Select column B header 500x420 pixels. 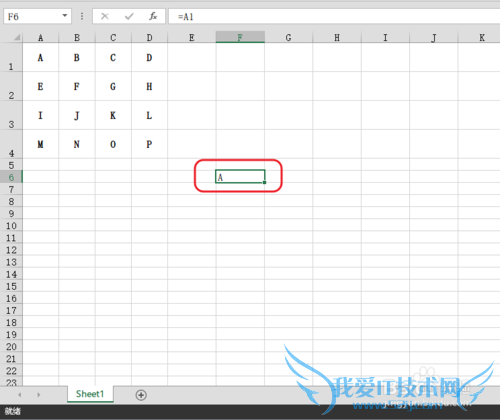tap(77, 38)
